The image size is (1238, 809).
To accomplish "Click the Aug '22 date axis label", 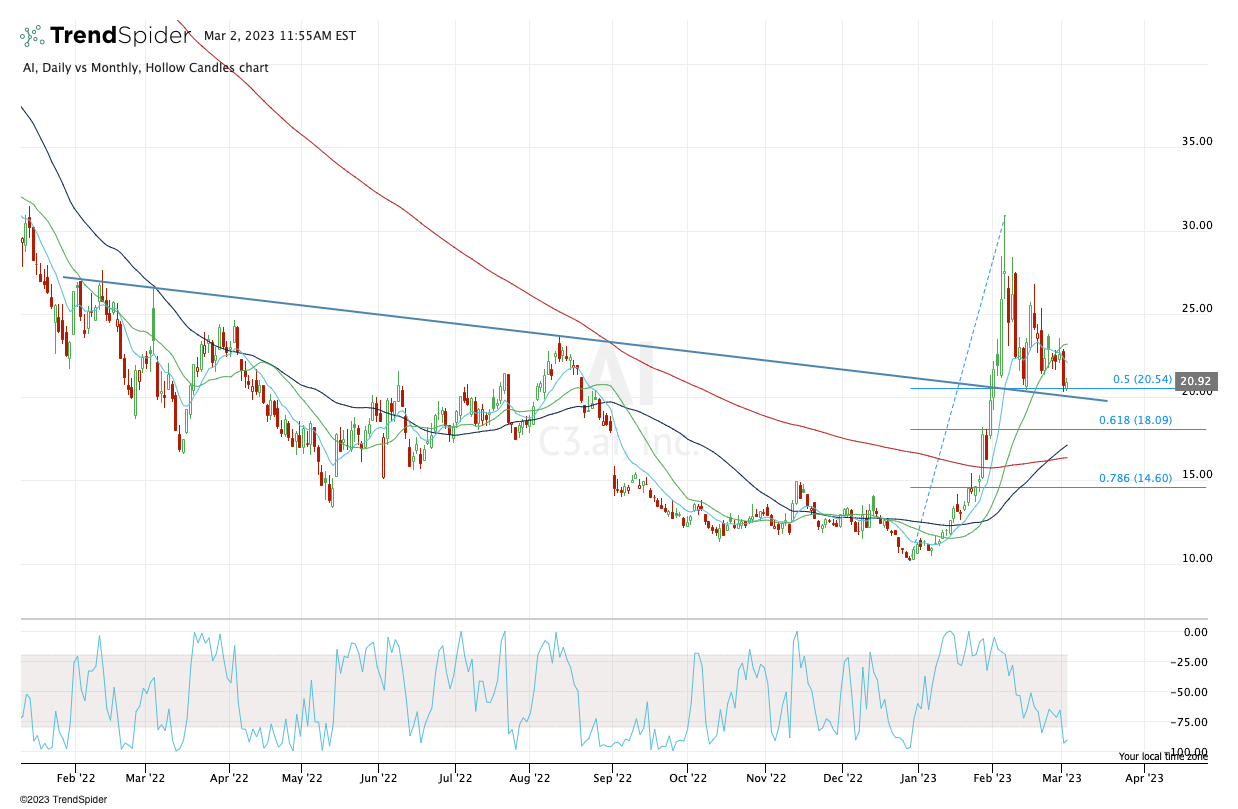I will pos(530,776).
